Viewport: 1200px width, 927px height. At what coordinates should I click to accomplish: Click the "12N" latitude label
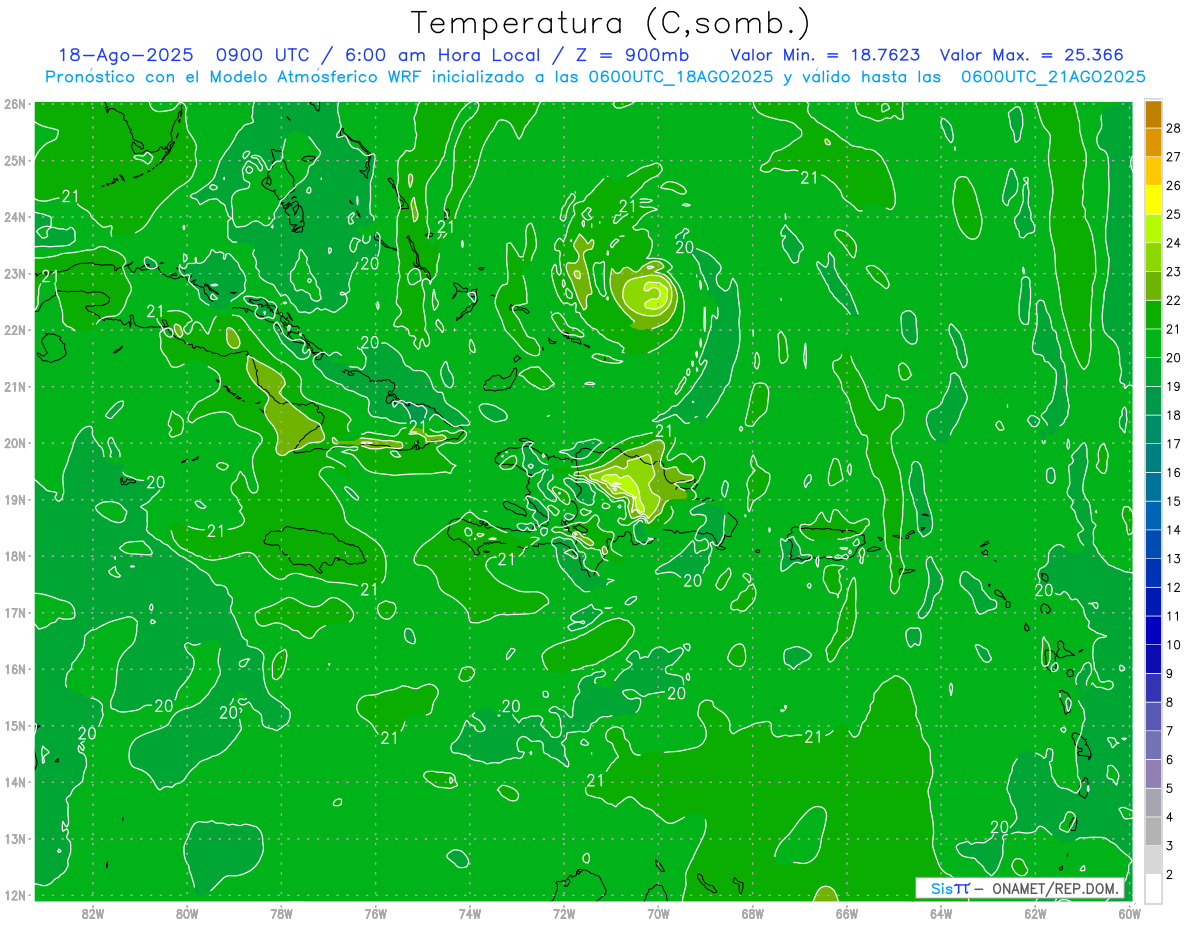tap(15, 895)
